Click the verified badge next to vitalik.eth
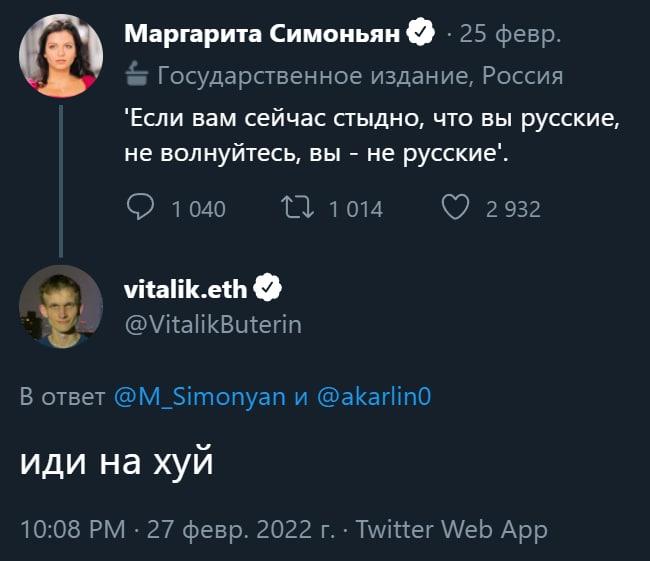 [268, 289]
